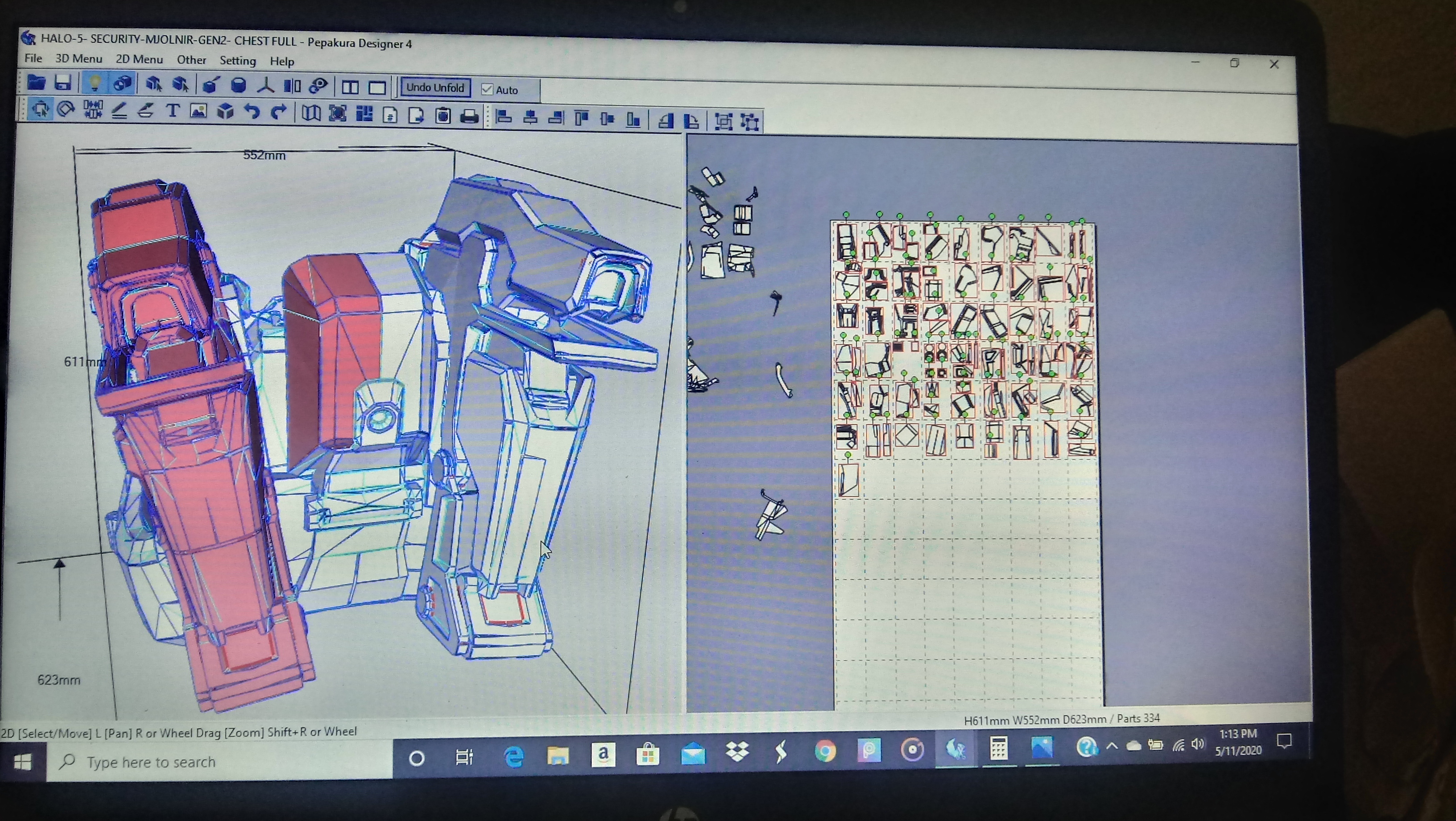
Task: Open the Setting menu
Action: tap(237, 61)
